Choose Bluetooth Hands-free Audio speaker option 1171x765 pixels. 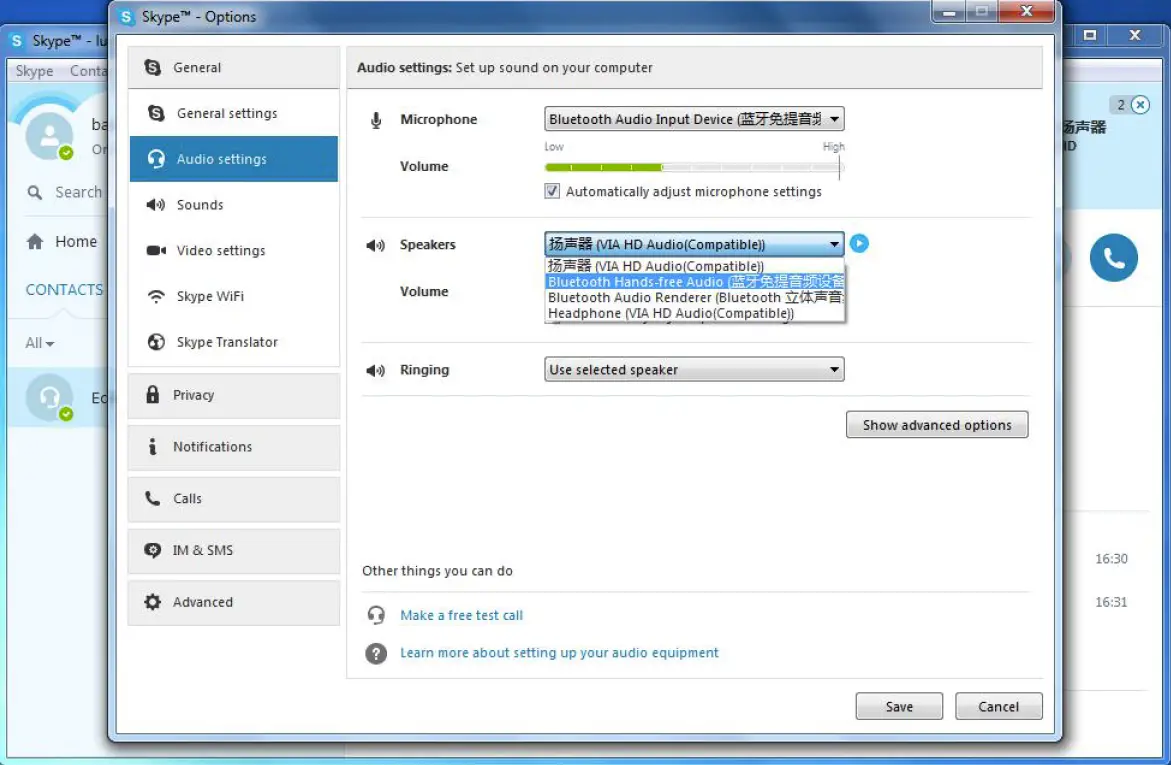695,282
